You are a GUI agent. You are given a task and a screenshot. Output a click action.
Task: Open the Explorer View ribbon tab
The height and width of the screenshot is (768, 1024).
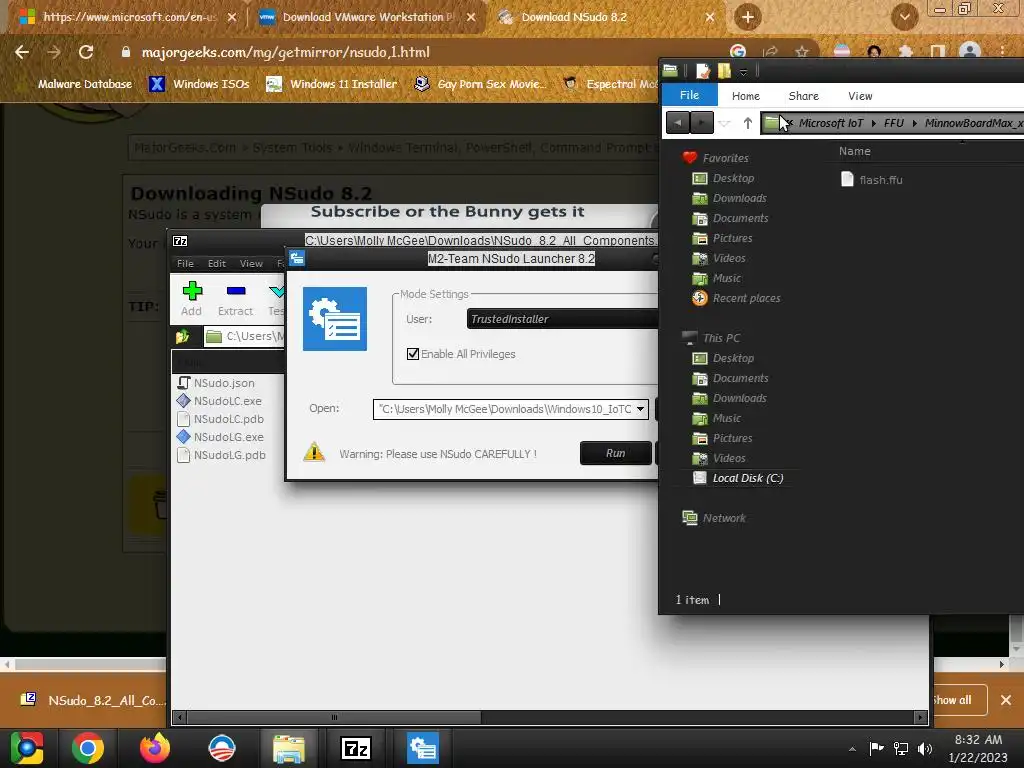click(x=860, y=96)
